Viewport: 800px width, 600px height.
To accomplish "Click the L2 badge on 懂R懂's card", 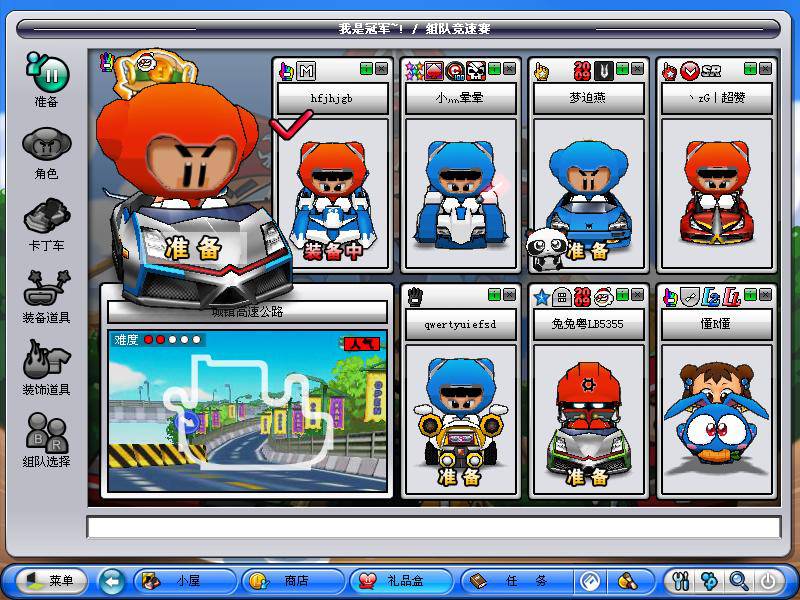I will [710, 296].
